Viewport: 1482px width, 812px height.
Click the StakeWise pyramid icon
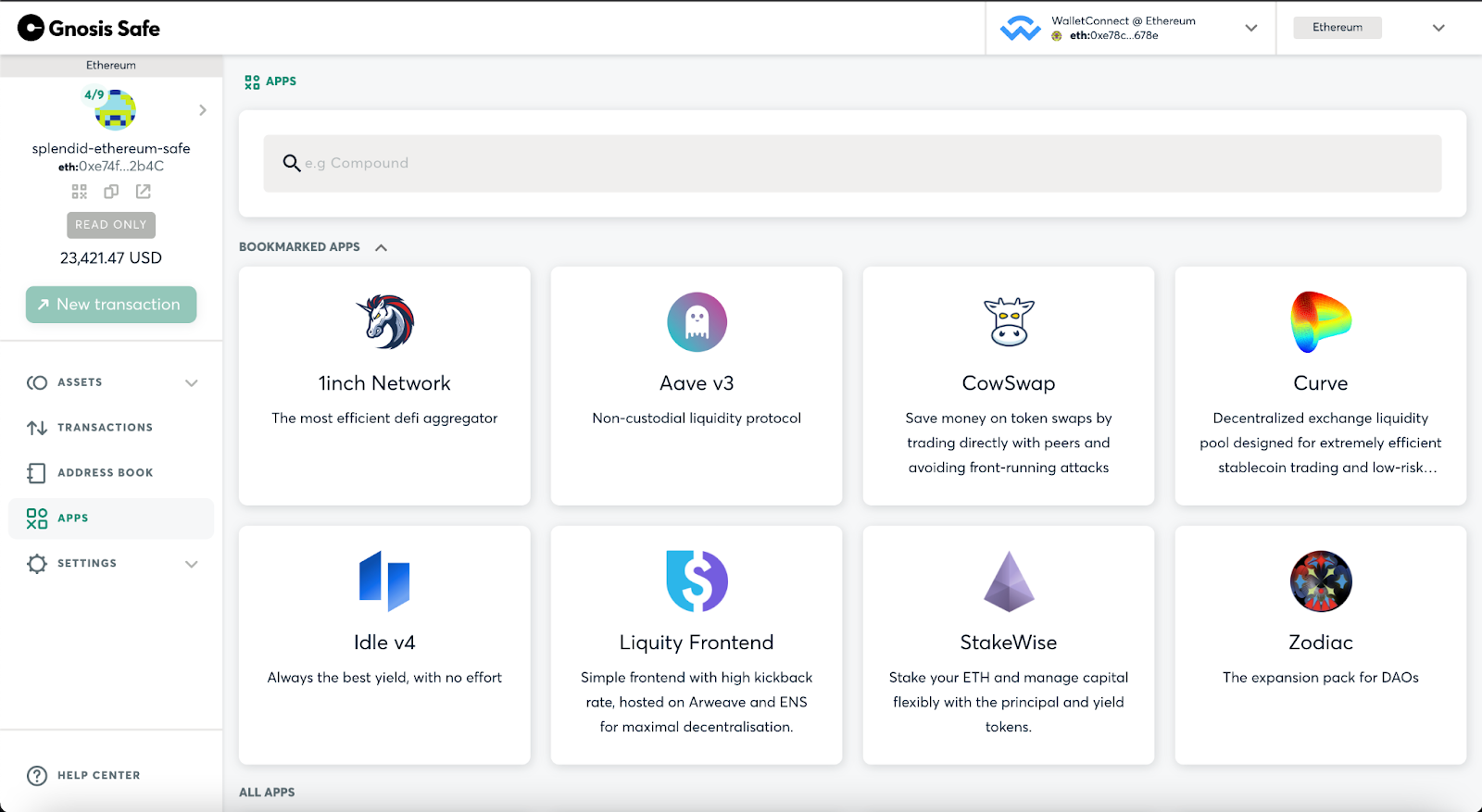pyautogui.click(x=1009, y=581)
